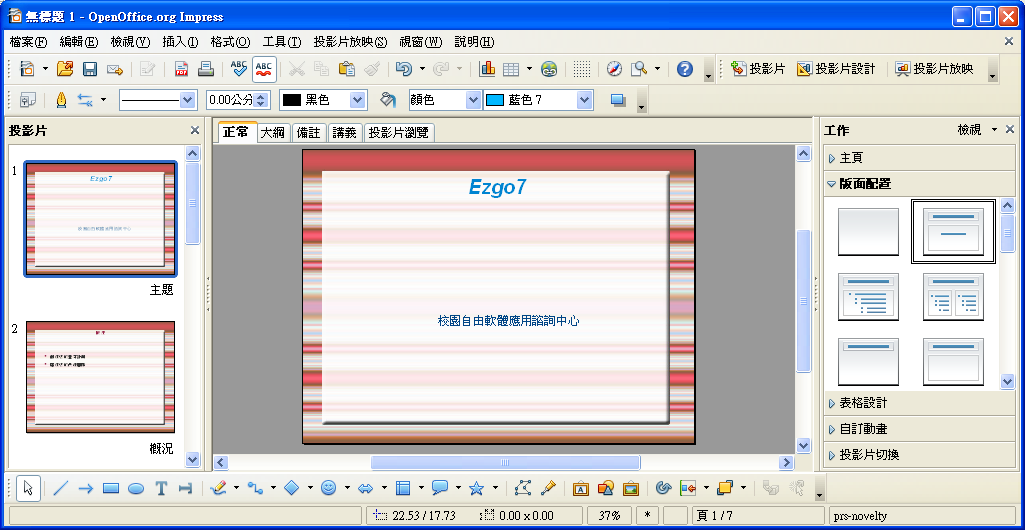Switch to the 大綱 tab
This screenshot has height=530, width=1025.
click(273, 132)
